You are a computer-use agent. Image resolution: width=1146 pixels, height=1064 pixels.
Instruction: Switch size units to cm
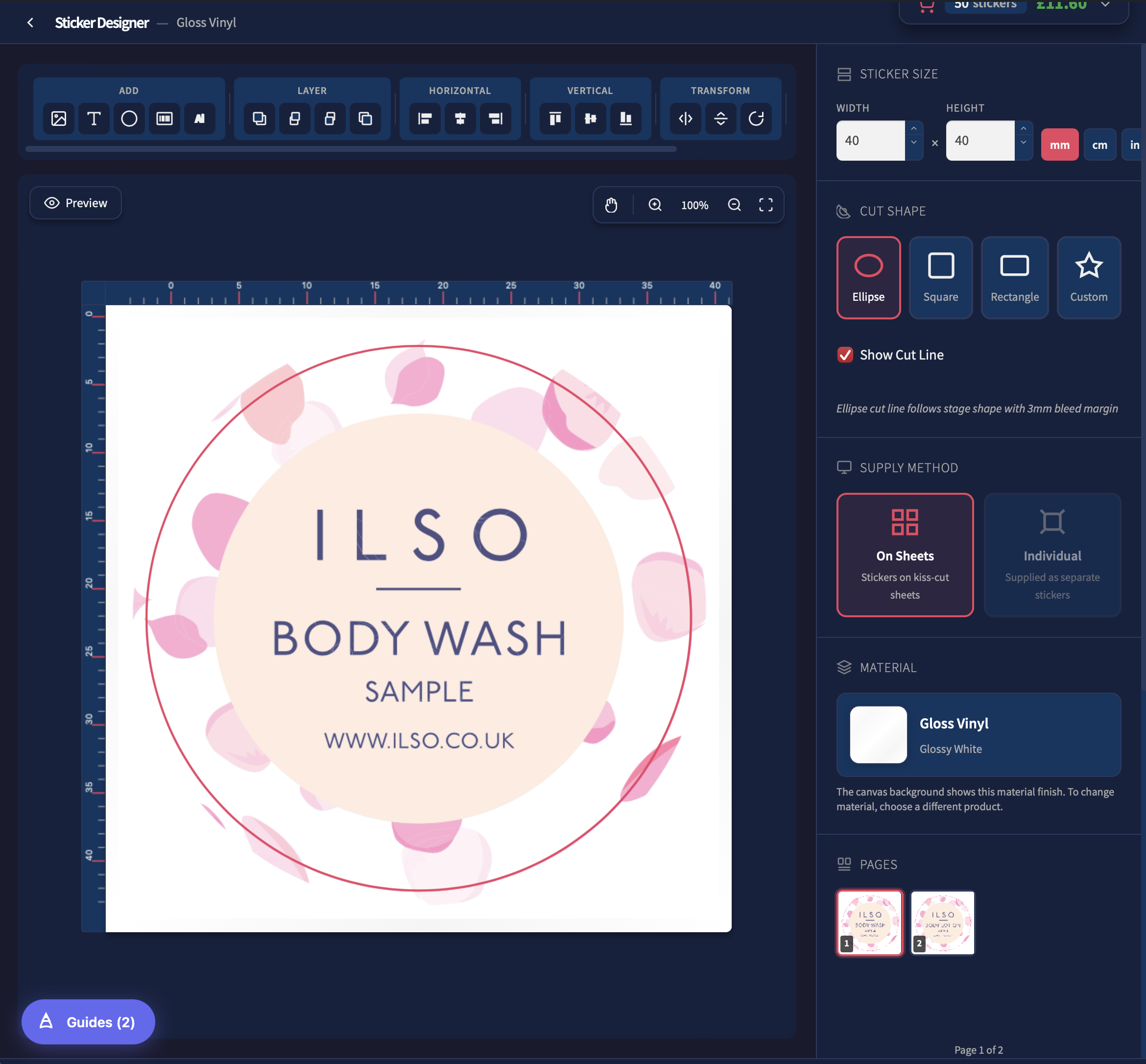pos(1099,145)
